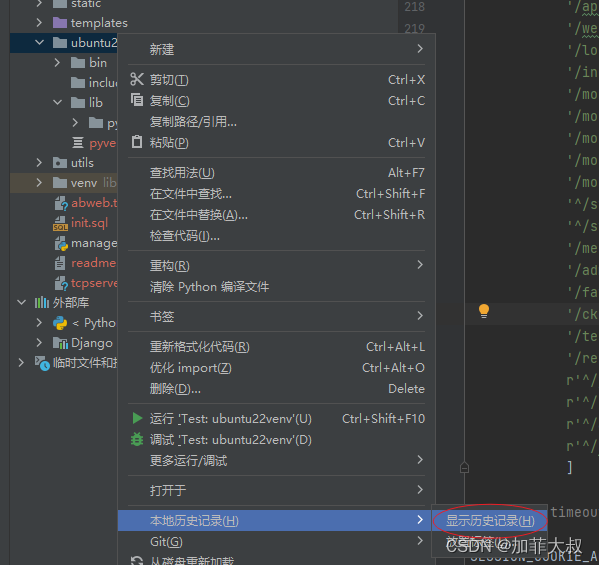Select 在文件中替换(A)... menu item

point(277,215)
